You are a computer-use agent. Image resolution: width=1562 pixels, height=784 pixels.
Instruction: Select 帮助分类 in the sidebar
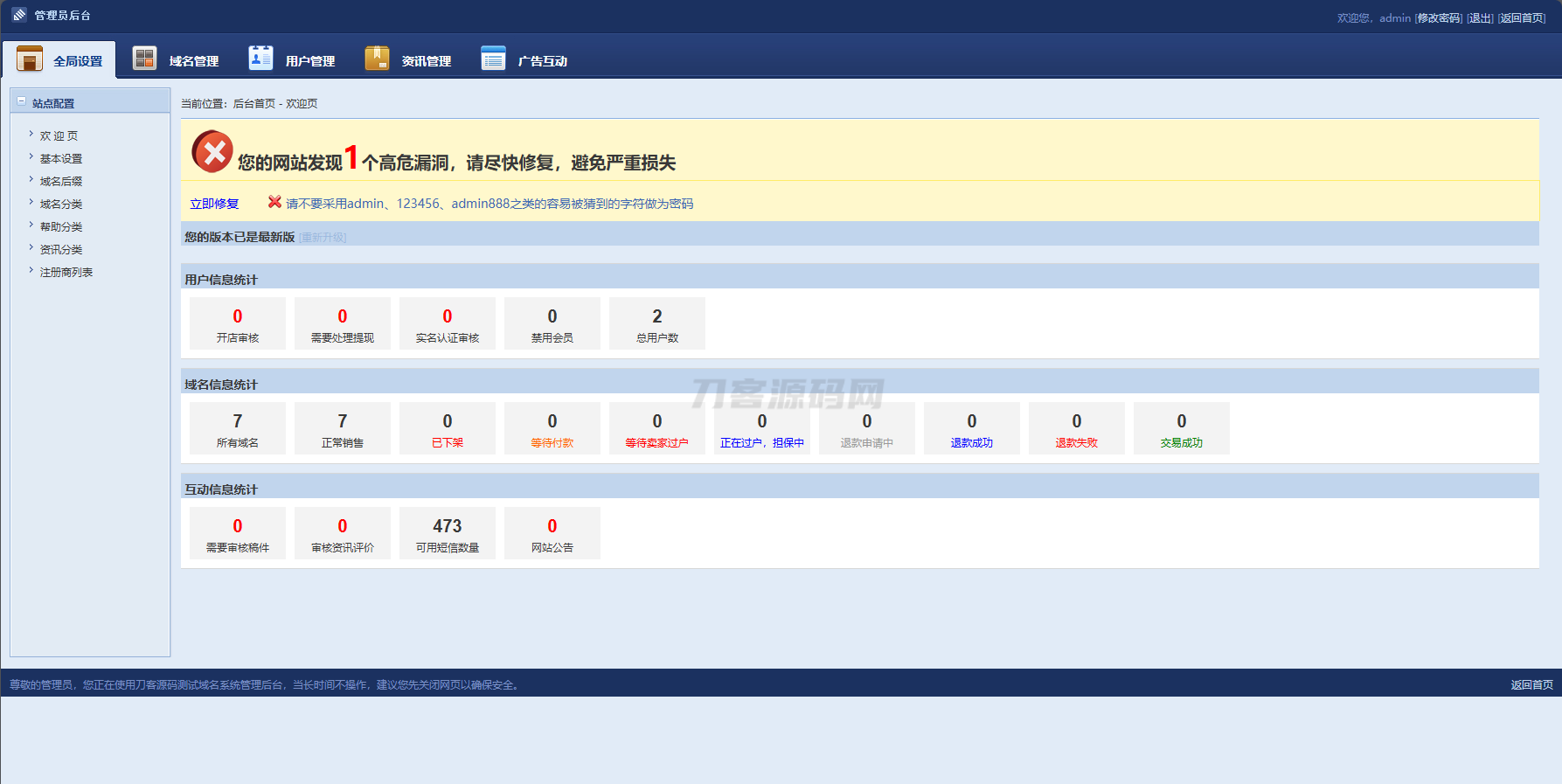click(x=61, y=226)
